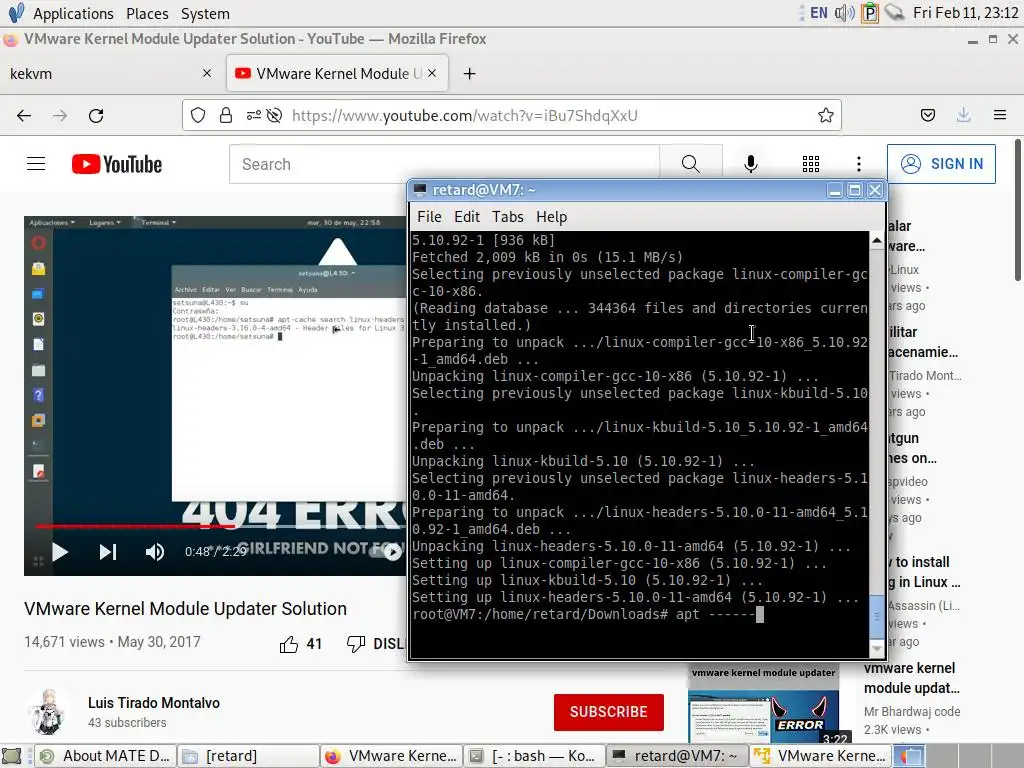Viewport: 1024px width, 768px height.
Task: Open vmware kernel module updater thumbnail
Action: (763, 705)
